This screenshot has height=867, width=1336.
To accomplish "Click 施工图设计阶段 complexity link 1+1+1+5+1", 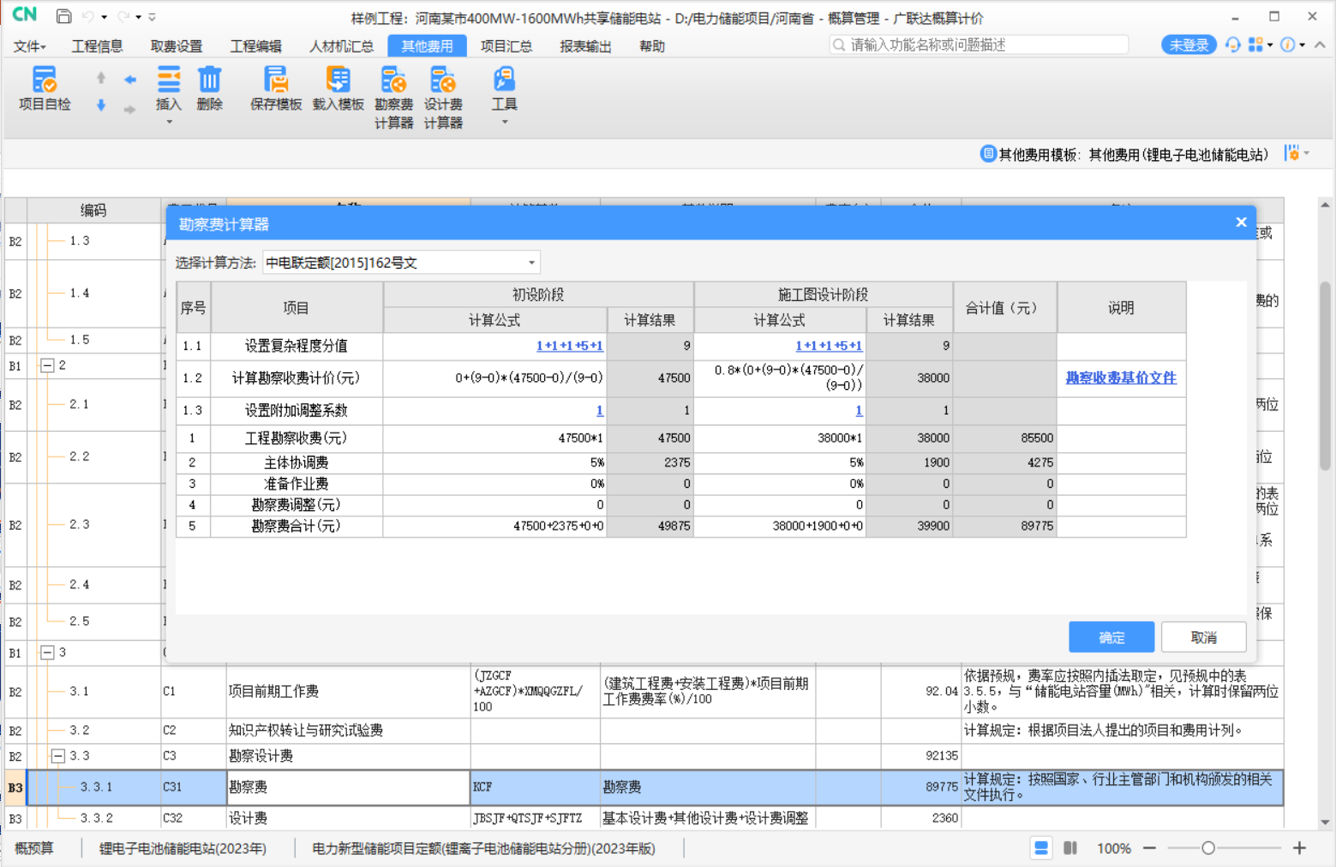I will click(829, 346).
